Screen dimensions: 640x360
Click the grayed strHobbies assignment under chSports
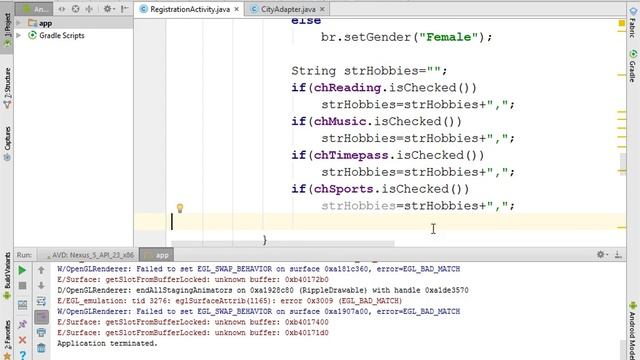[x=418, y=206]
